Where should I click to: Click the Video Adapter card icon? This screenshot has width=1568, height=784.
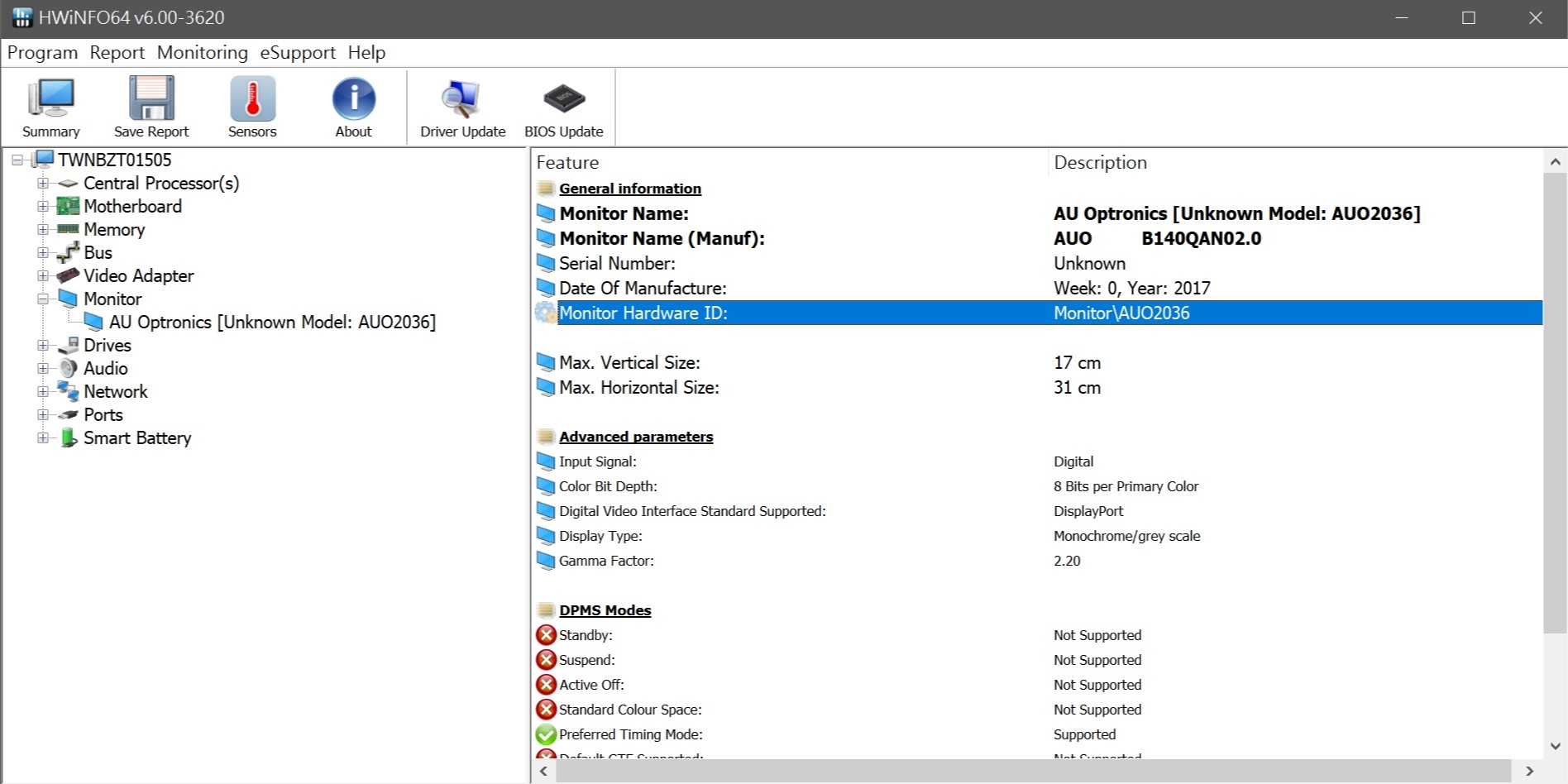coord(68,275)
